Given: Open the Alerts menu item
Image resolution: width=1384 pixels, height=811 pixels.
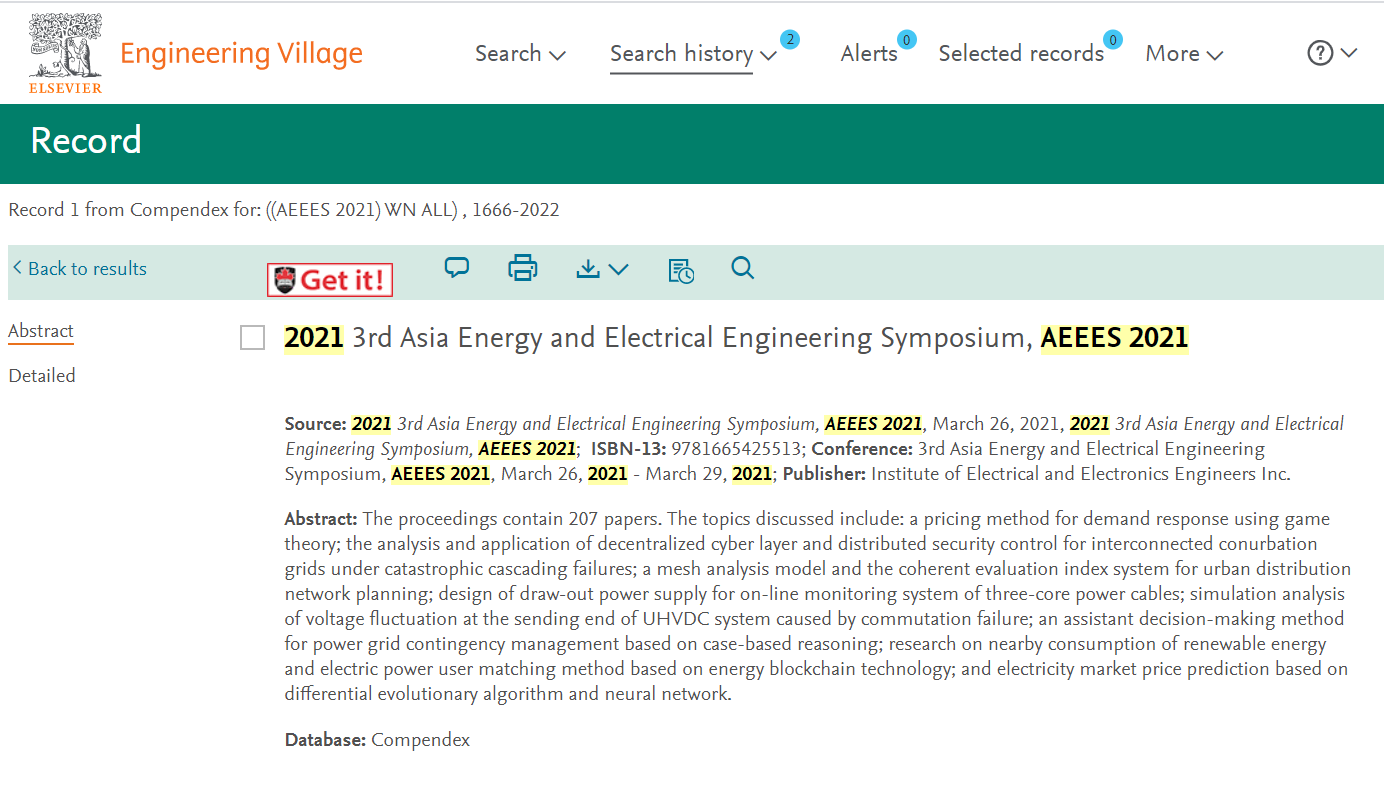Looking at the screenshot, I should tap(869, 54).
